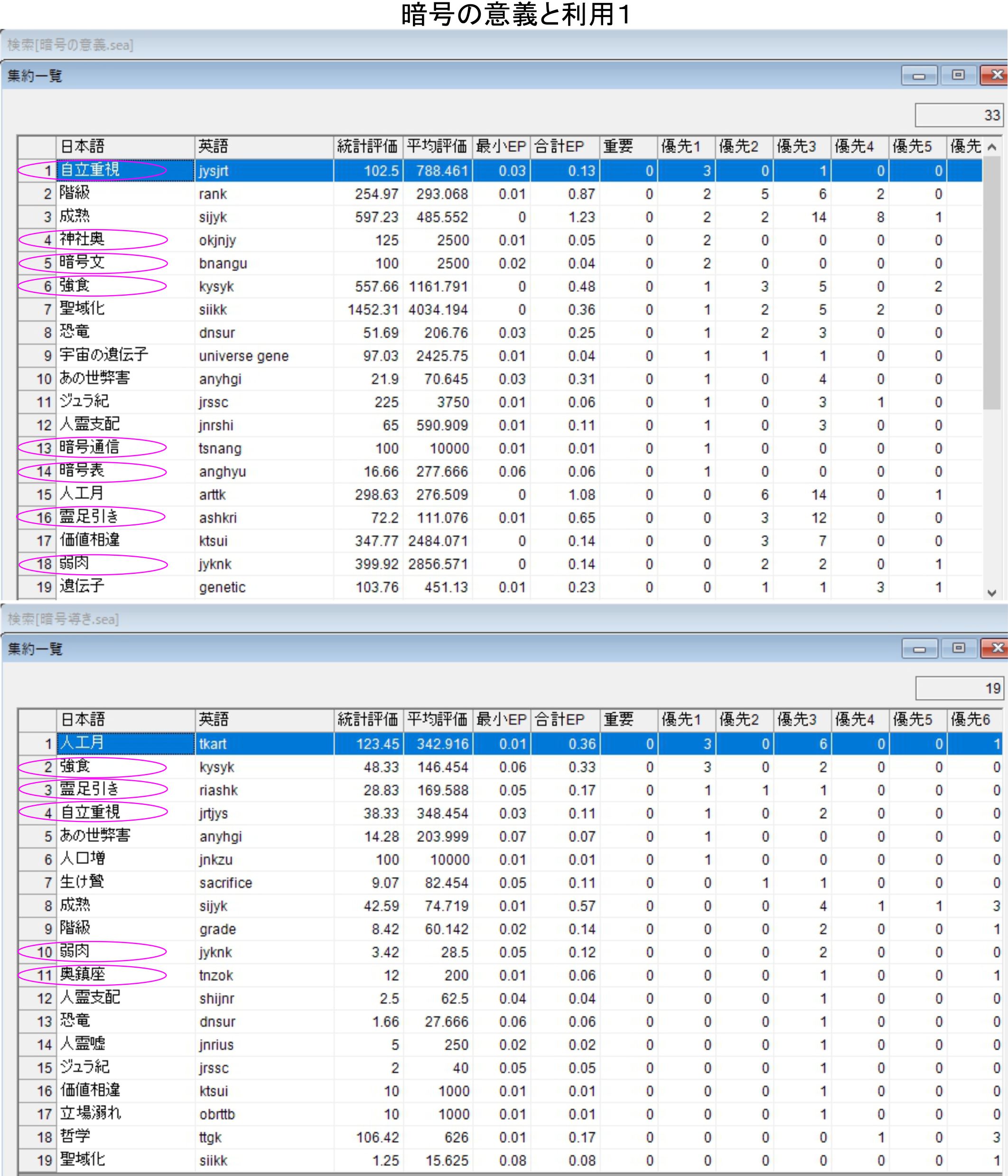The height and width of the screenshot is (1176, 1008).
Task: Click the upper table's vertical scrollbar thumb
Action: click(991, 284)
